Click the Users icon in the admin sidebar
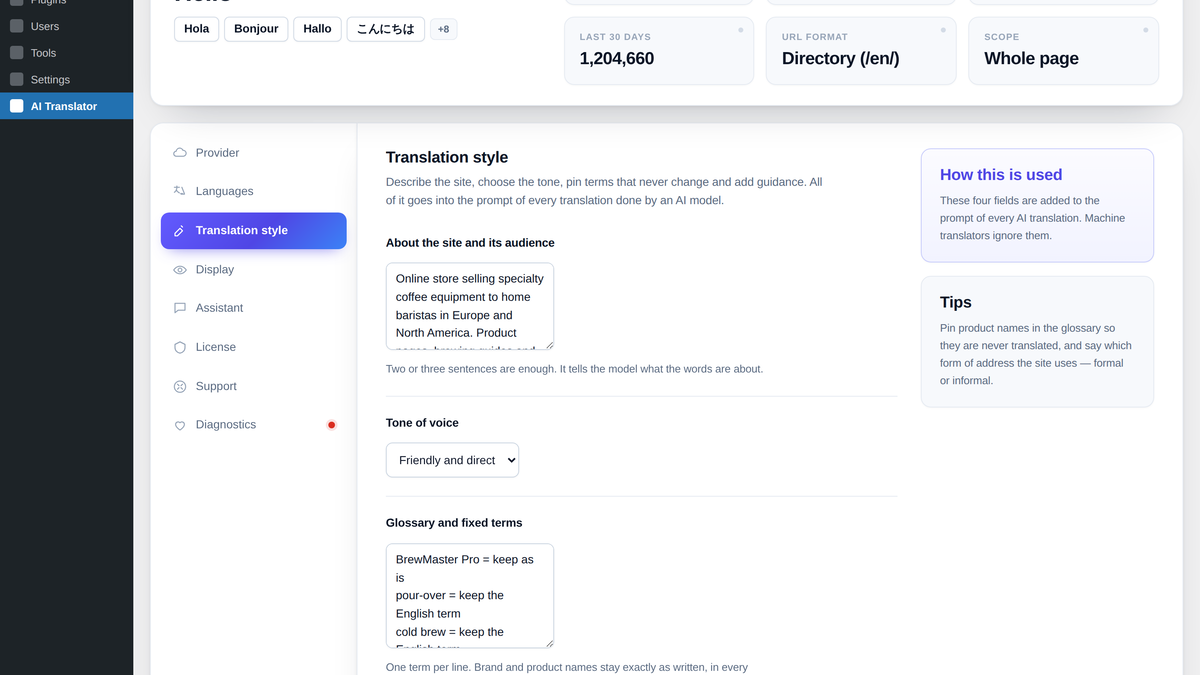Image resolution: width=1200 pixels, height=675 pixels. coord(17,26)
